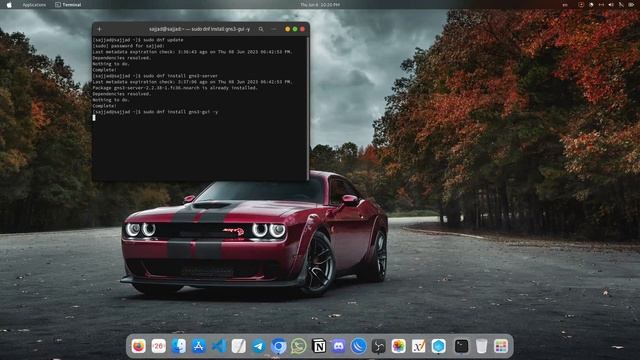
Task: Switch to Terminal via dock icon
Action: click(462, 346)
